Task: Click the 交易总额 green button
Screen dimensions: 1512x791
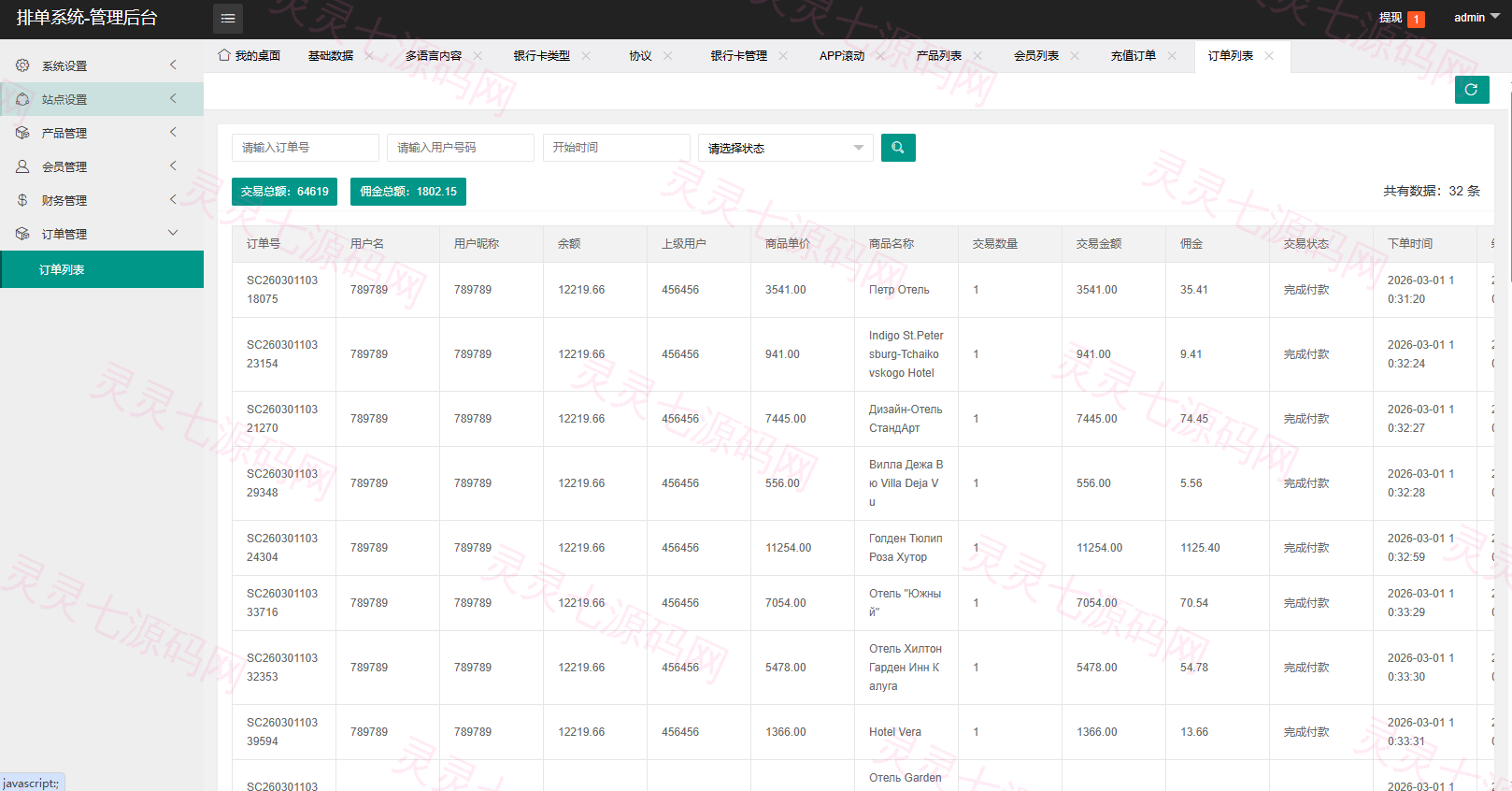Action: (x=284, y=192)
